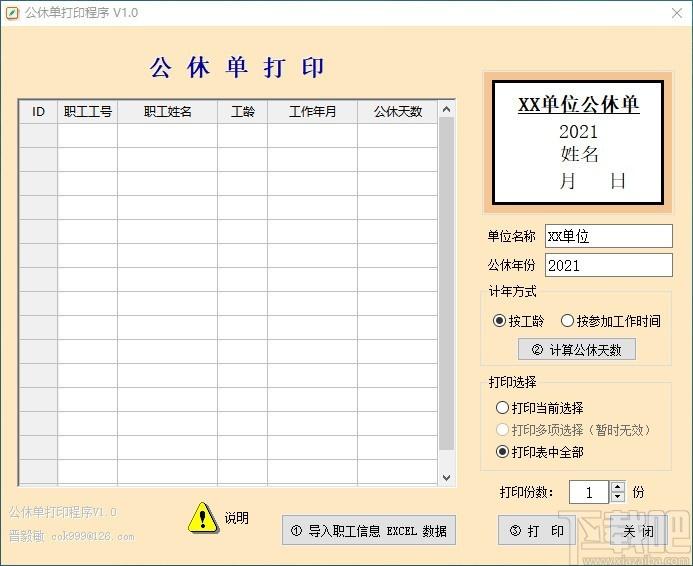
Task: Click the 关闭 button
Action: (638, 530)
